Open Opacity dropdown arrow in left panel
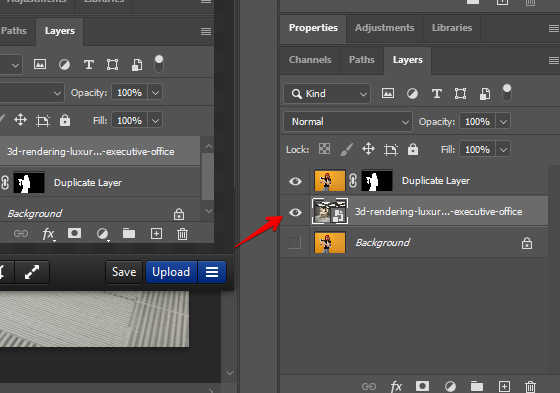This screenshot has height=393, width=560. point(155,93)
